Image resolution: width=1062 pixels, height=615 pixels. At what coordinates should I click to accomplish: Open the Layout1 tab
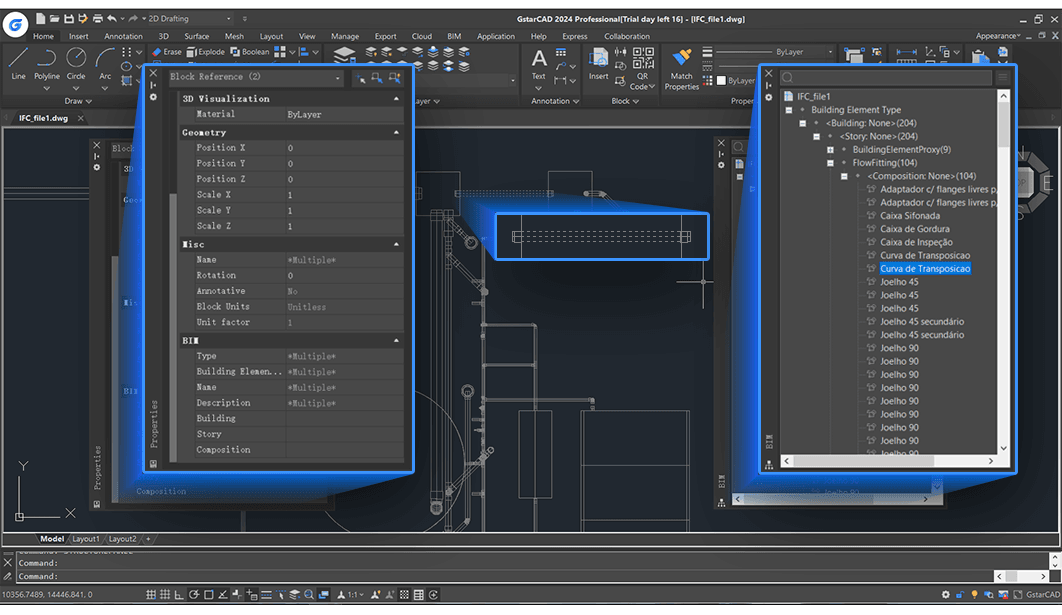pos(86,538)
